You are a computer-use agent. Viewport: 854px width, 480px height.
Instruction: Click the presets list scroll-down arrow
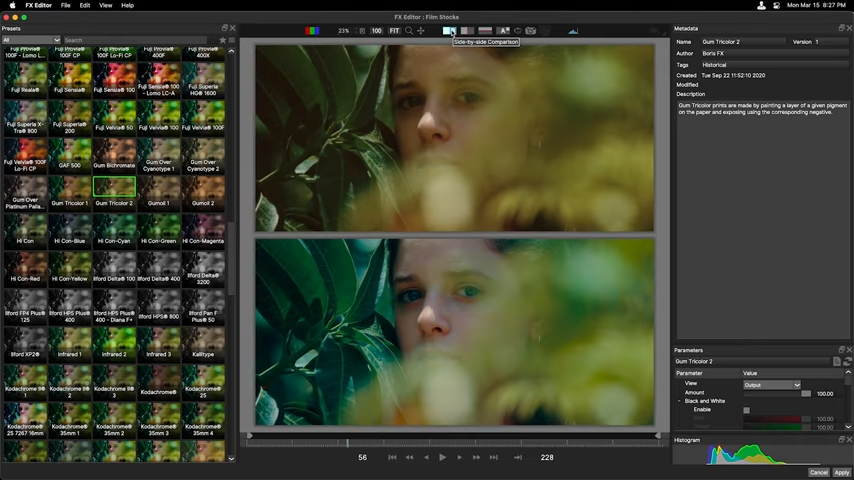pos(231,458)
